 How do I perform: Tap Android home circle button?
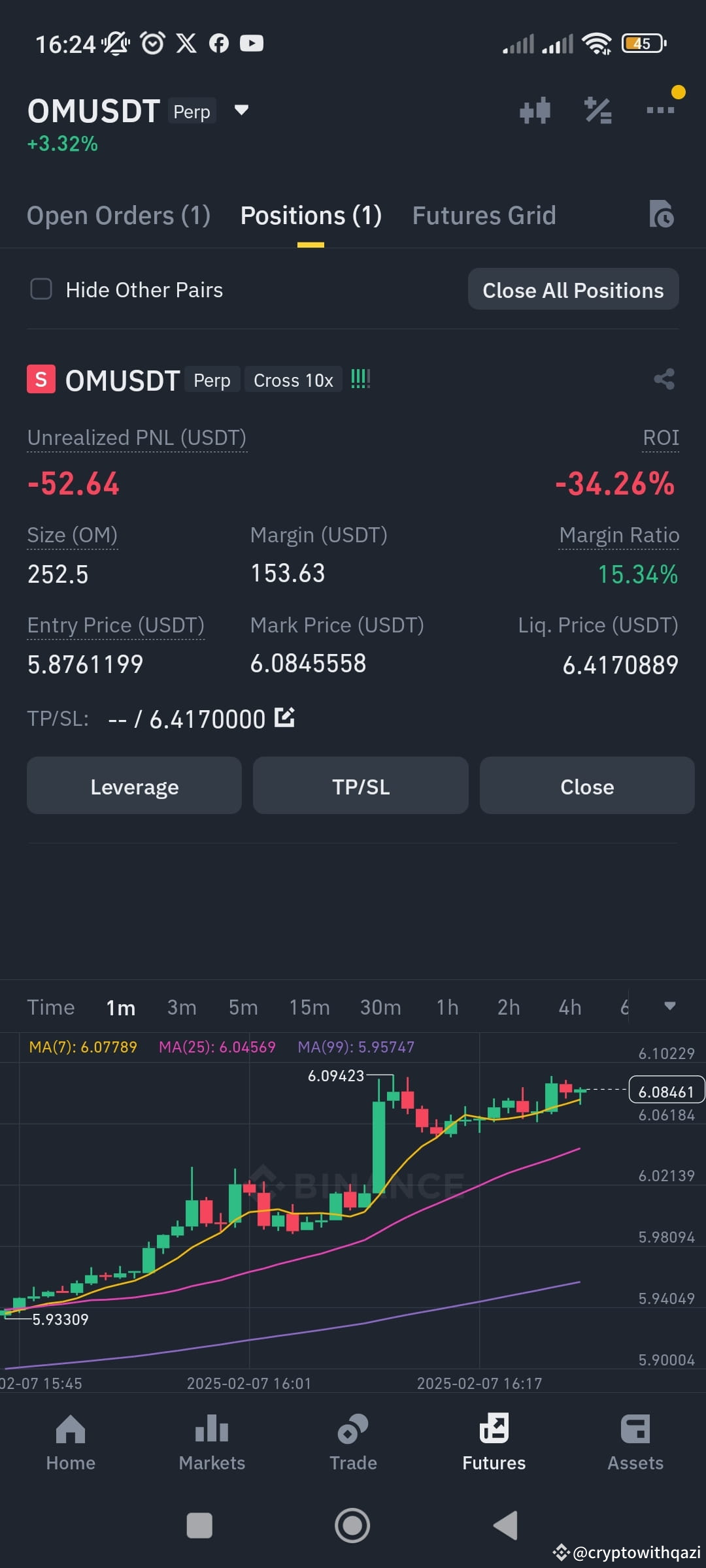point(352,1526)
